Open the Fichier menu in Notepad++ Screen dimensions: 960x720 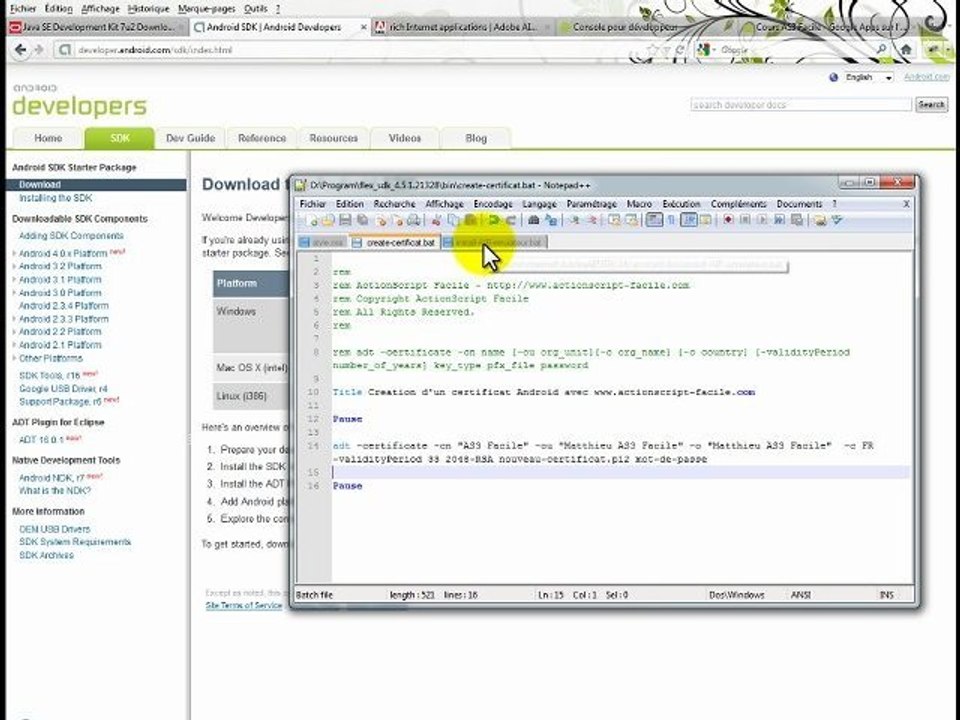tap(313, 204)
